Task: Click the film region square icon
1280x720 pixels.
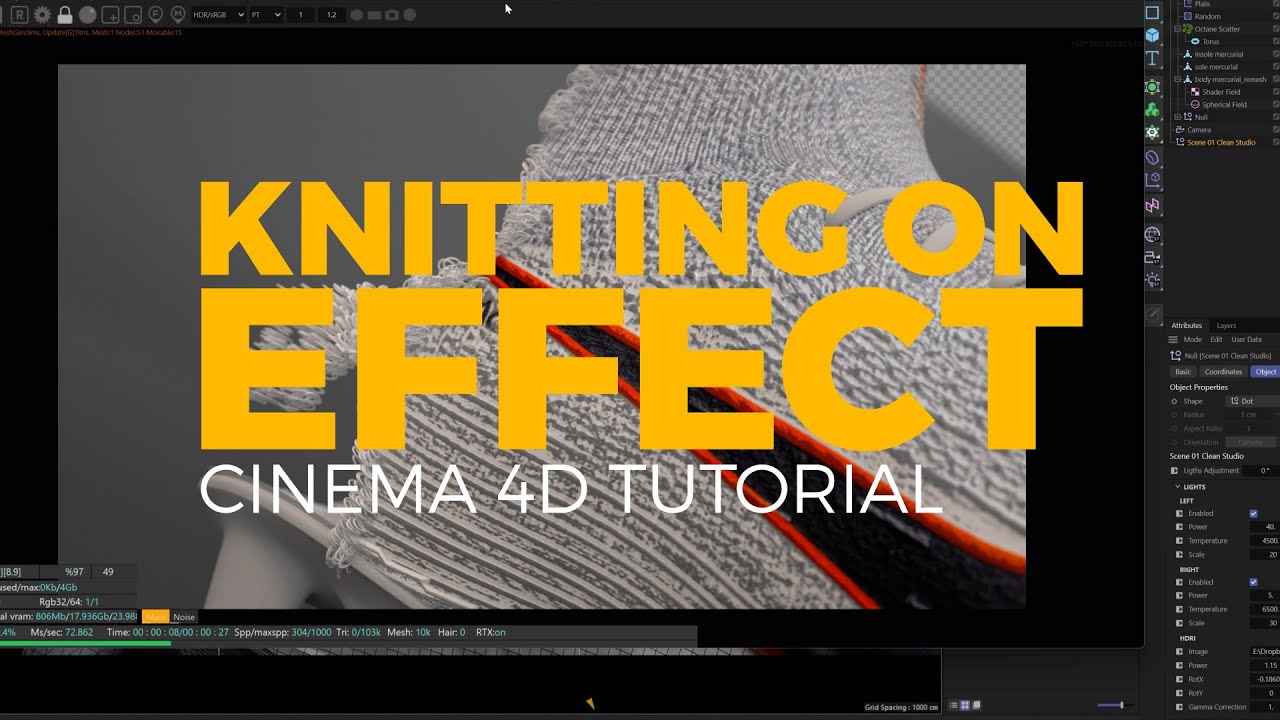Action: (x=133, y=15)
